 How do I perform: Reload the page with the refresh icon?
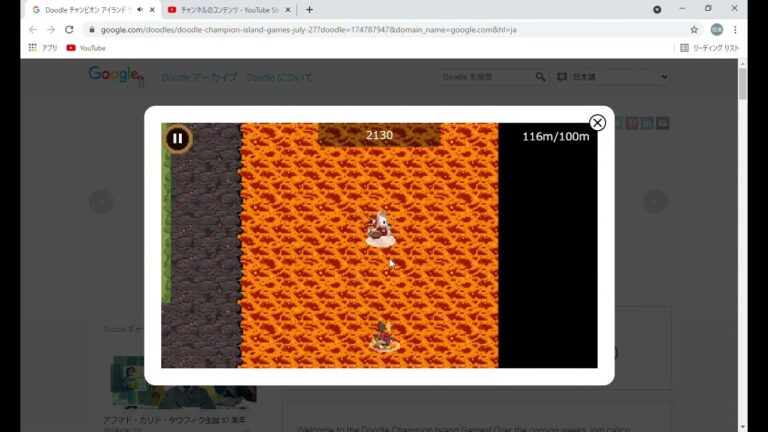pyautogui.click(x=69, y=30)
